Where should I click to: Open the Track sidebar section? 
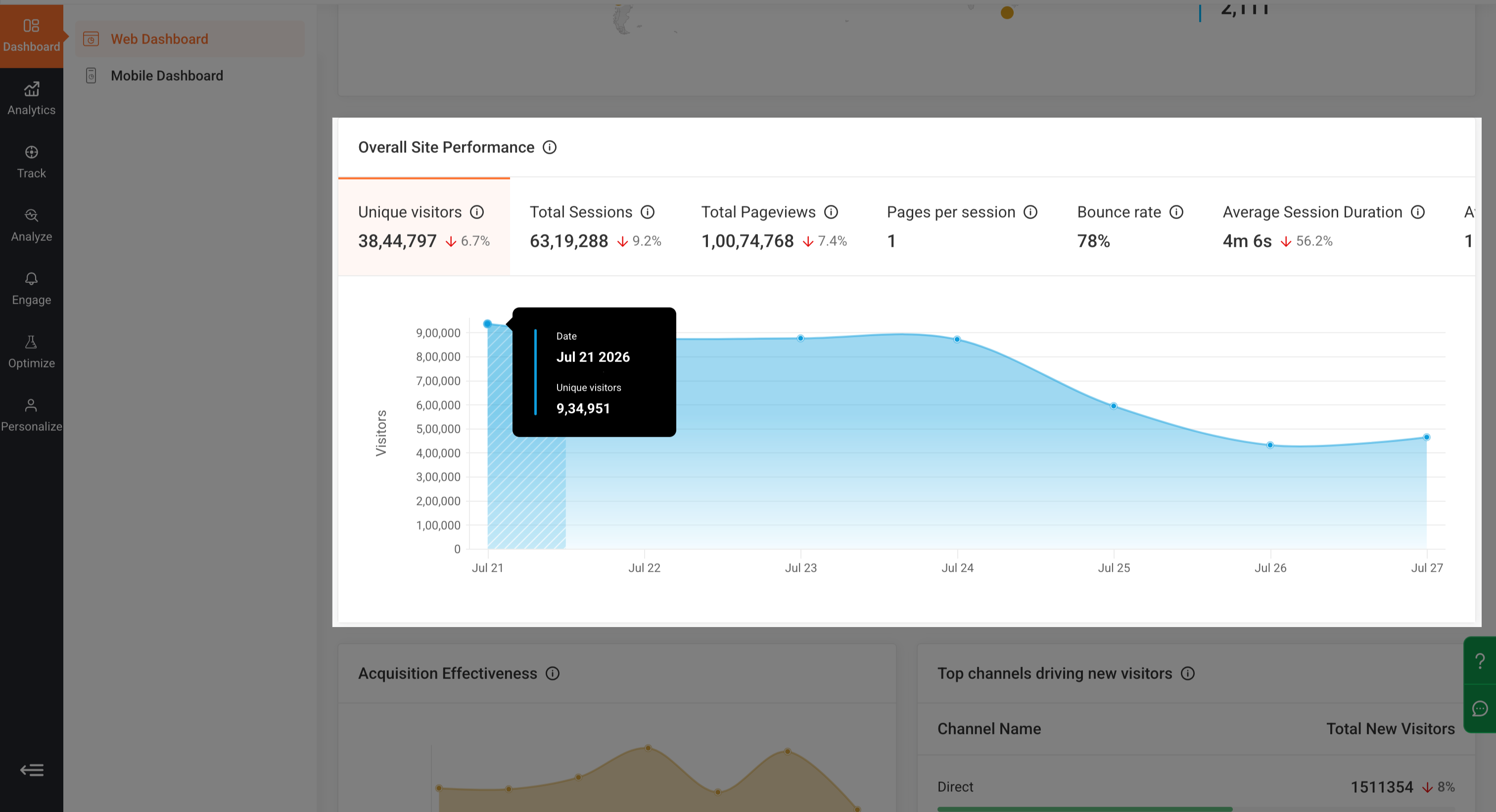tap(31, 162)
